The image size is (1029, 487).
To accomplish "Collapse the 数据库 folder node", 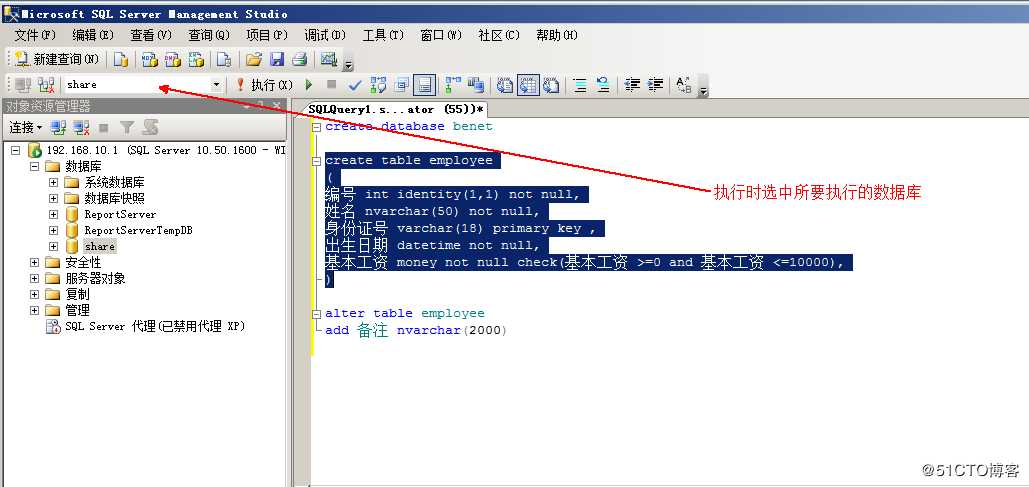I will (x=34, y=167).
